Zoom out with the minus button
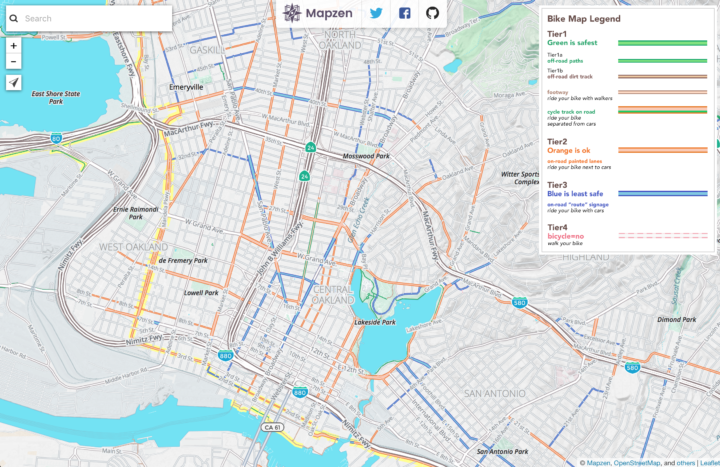The height and width of the screenshot is (467, 720). click(x=13, y=62)
